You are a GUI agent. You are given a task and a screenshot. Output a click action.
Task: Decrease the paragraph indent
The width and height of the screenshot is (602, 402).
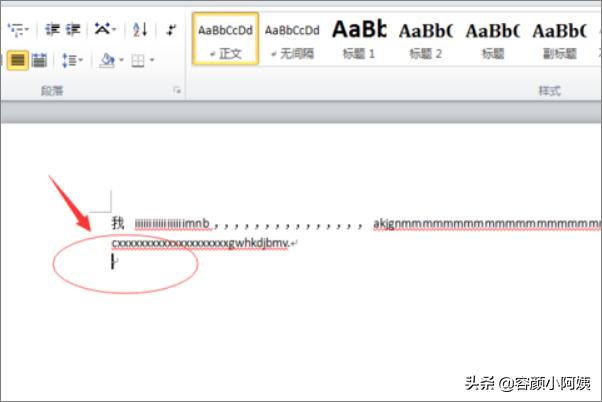click(x=50, y=30)
